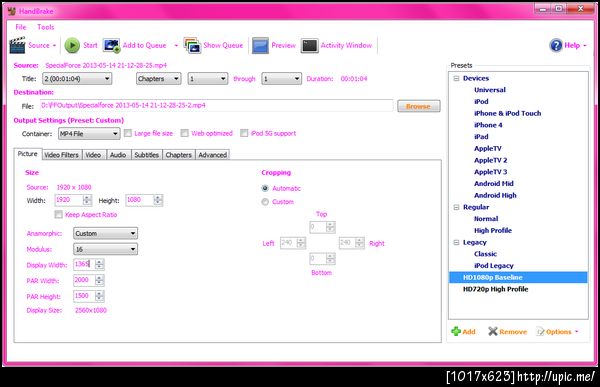Collapse the Legacy preset group
This screenshot has width=600, height=387.
click(x=456, y=242)
